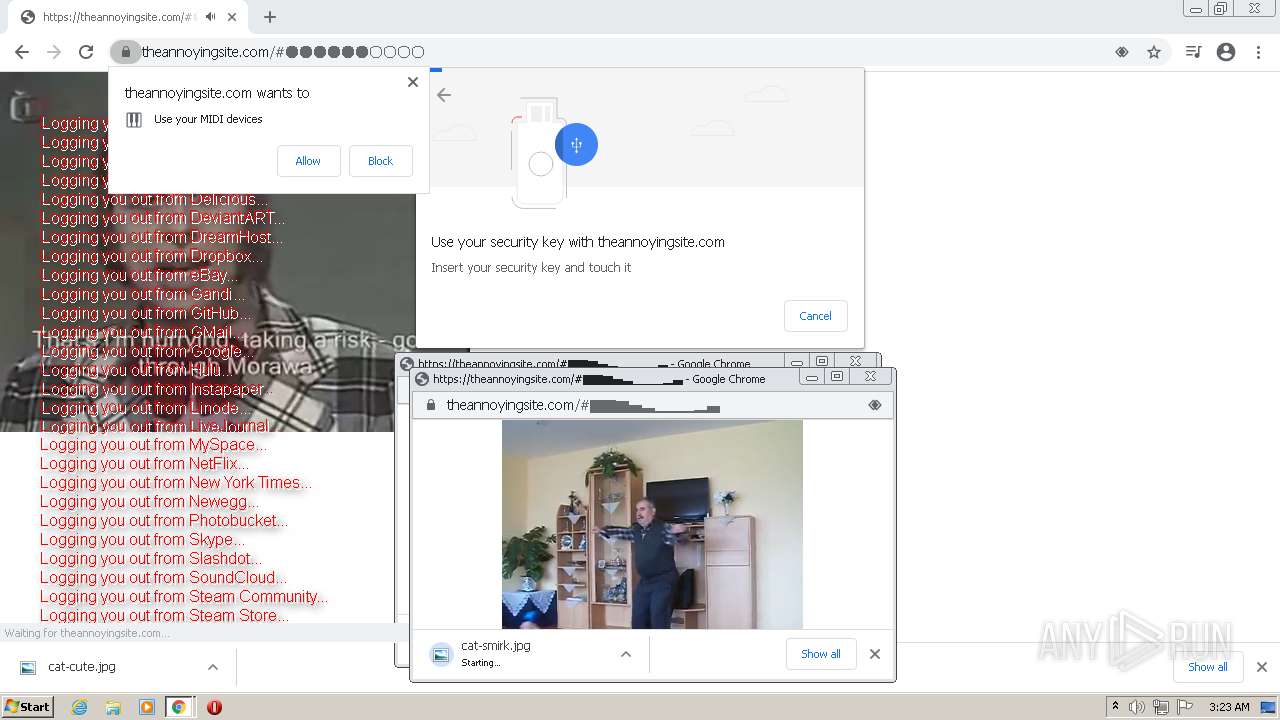Click 'Logging you out from SoundCloud...' text

pyautogui.click(x=164, y=578)
